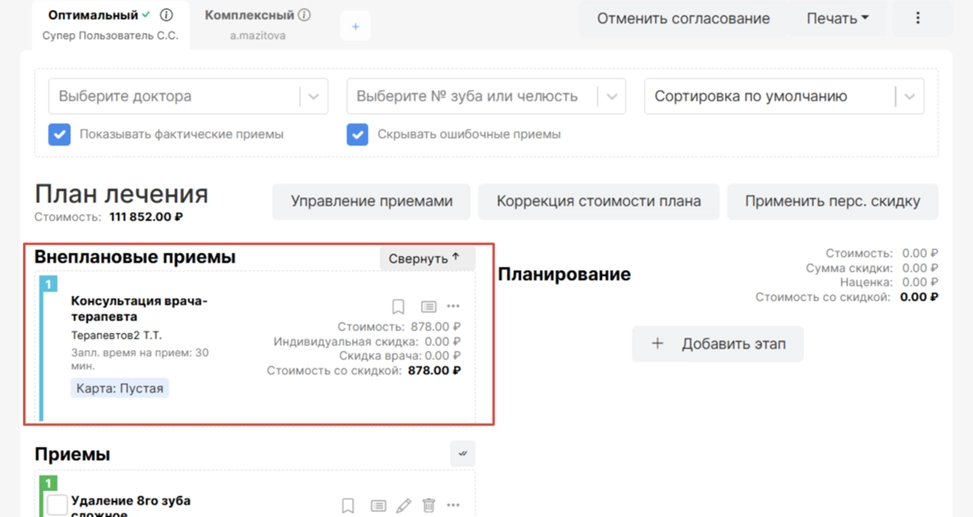Delete Удаление 8го зуба with the trash icon
The width and height of the screenshot is (973, 517).
(x=428, y=506)
